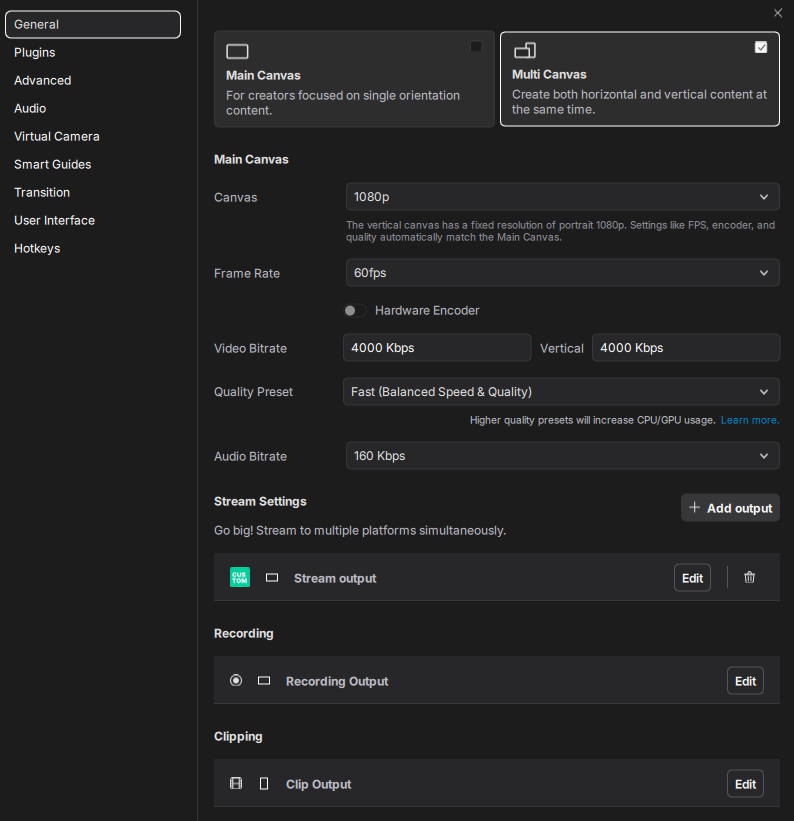This screenshot has height=821, width=794.
Task: Edit the Recording Output
Action: pyautogui.click(x=745, y=681)
